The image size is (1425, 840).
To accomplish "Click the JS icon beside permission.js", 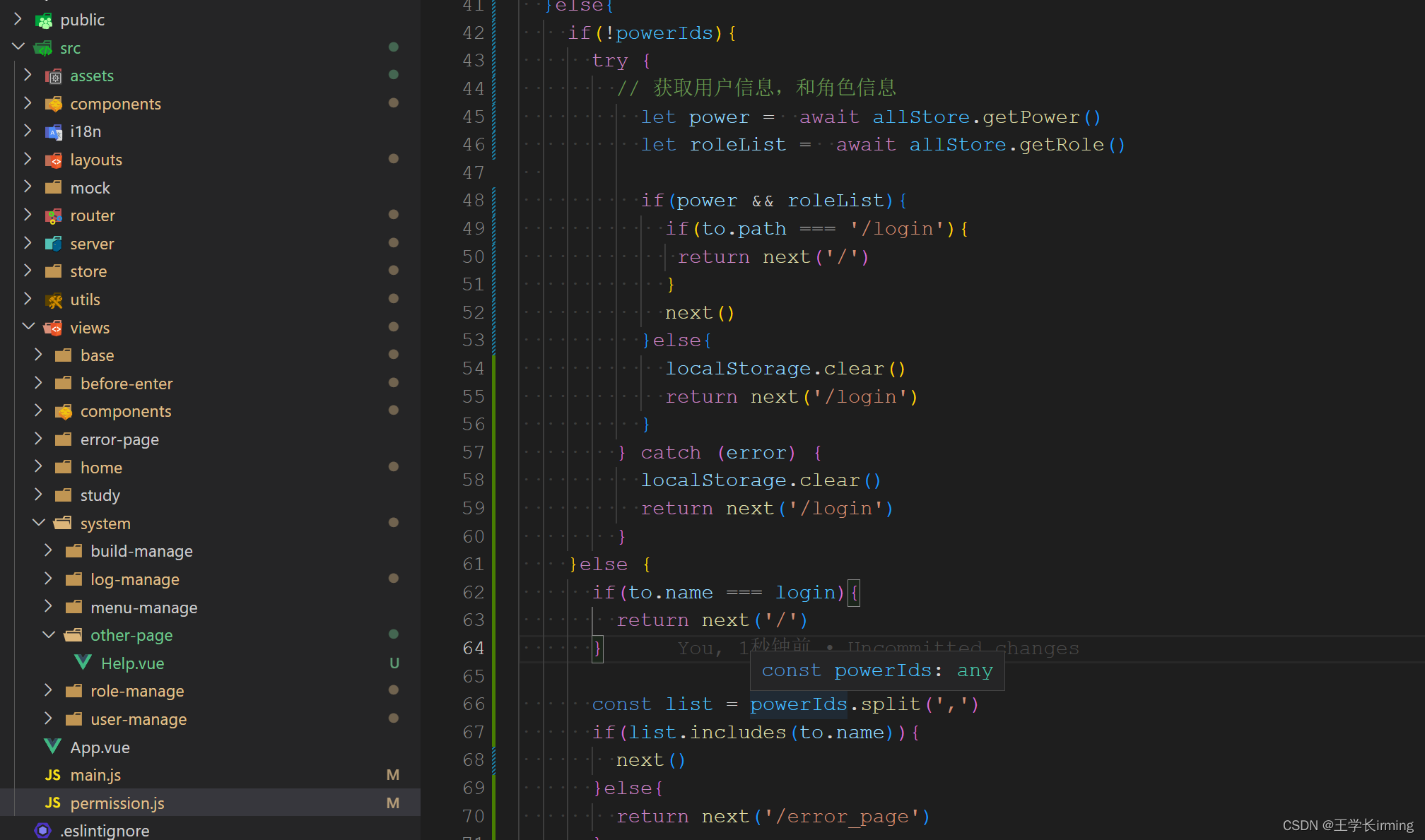I will pos(52,803).
